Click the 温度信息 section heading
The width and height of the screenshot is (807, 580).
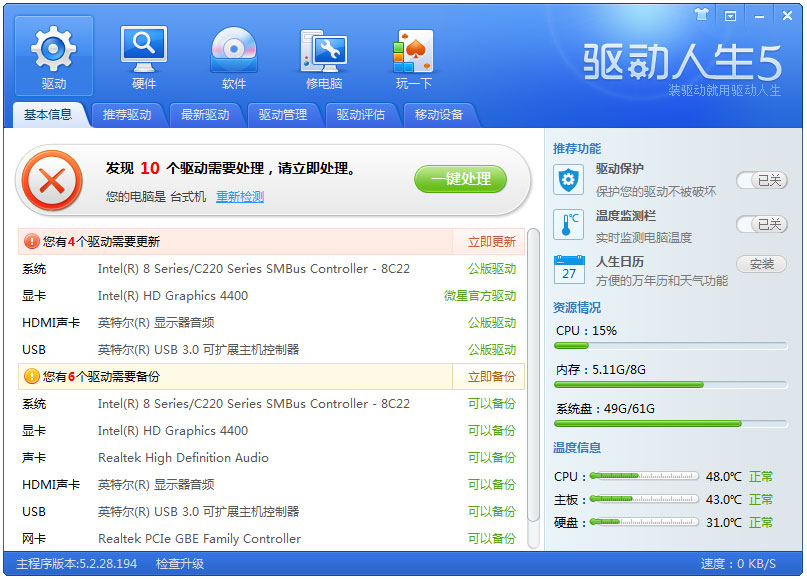click(x=577, y=448)
